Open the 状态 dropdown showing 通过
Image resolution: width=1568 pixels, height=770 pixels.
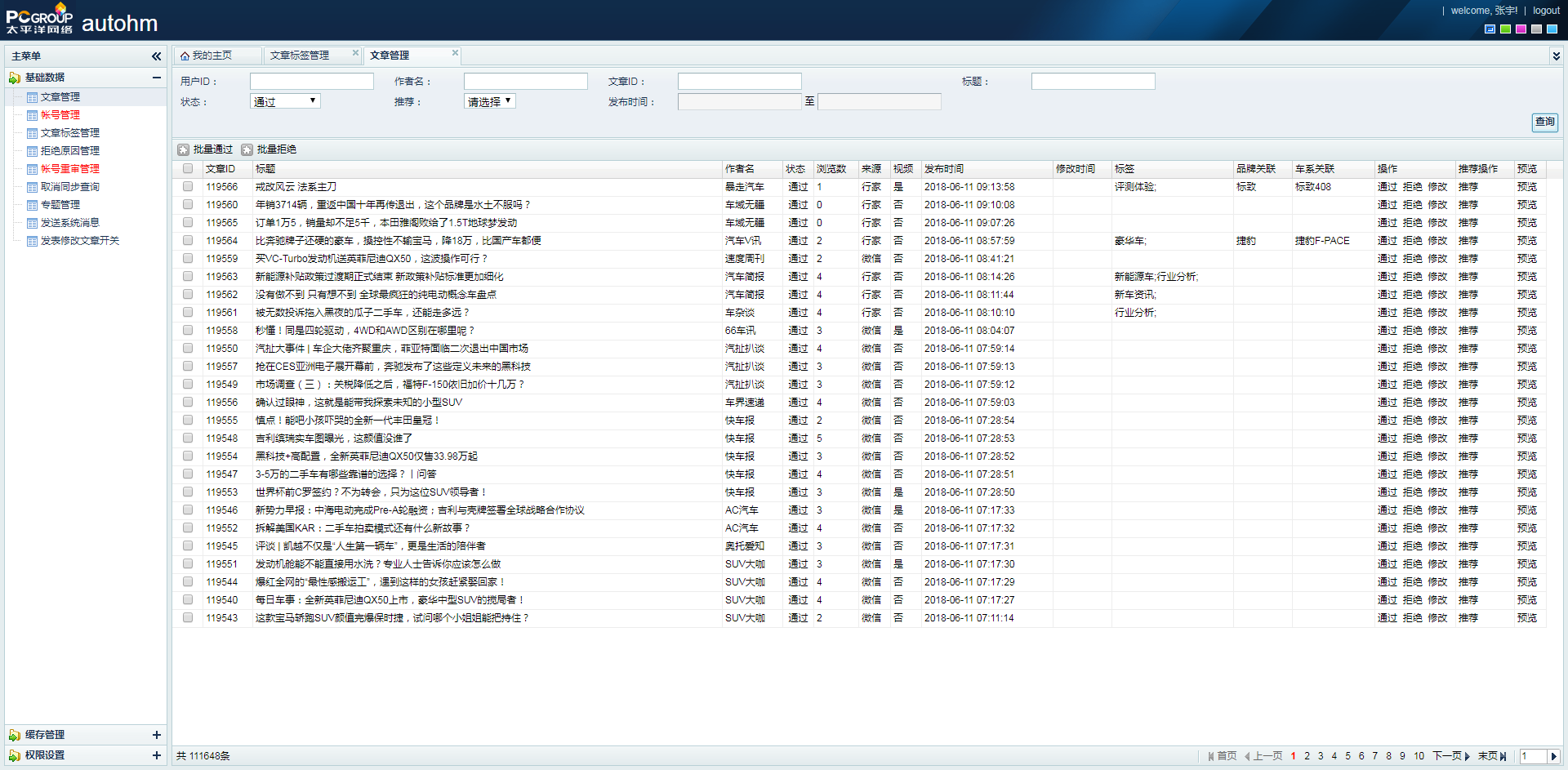pyautogui.click(x=285, y=101)
